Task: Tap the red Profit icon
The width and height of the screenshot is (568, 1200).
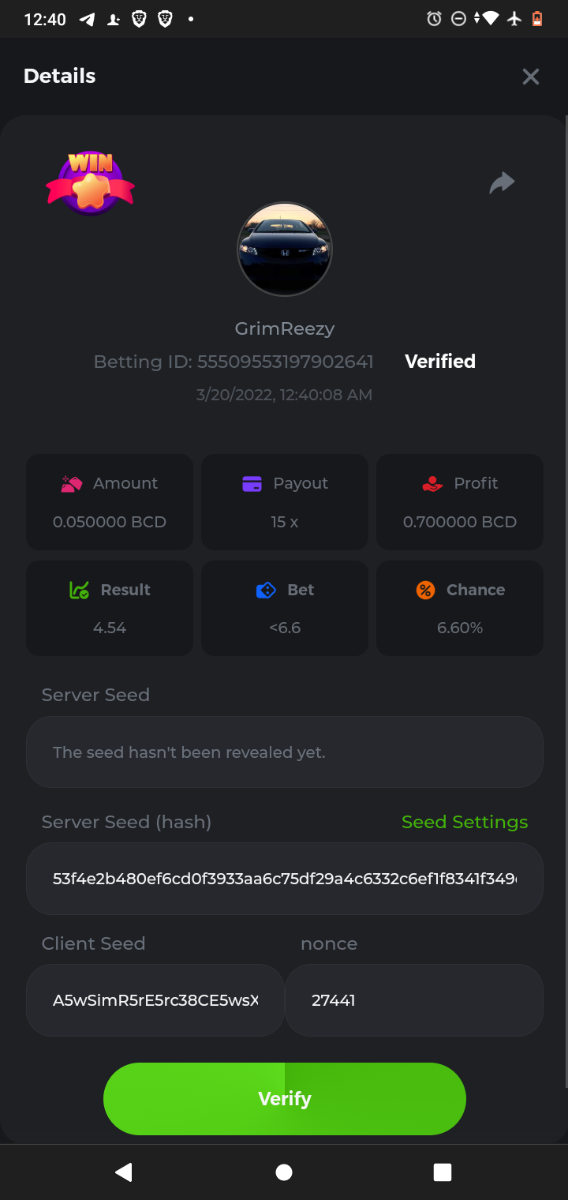Action: (432, 483)
